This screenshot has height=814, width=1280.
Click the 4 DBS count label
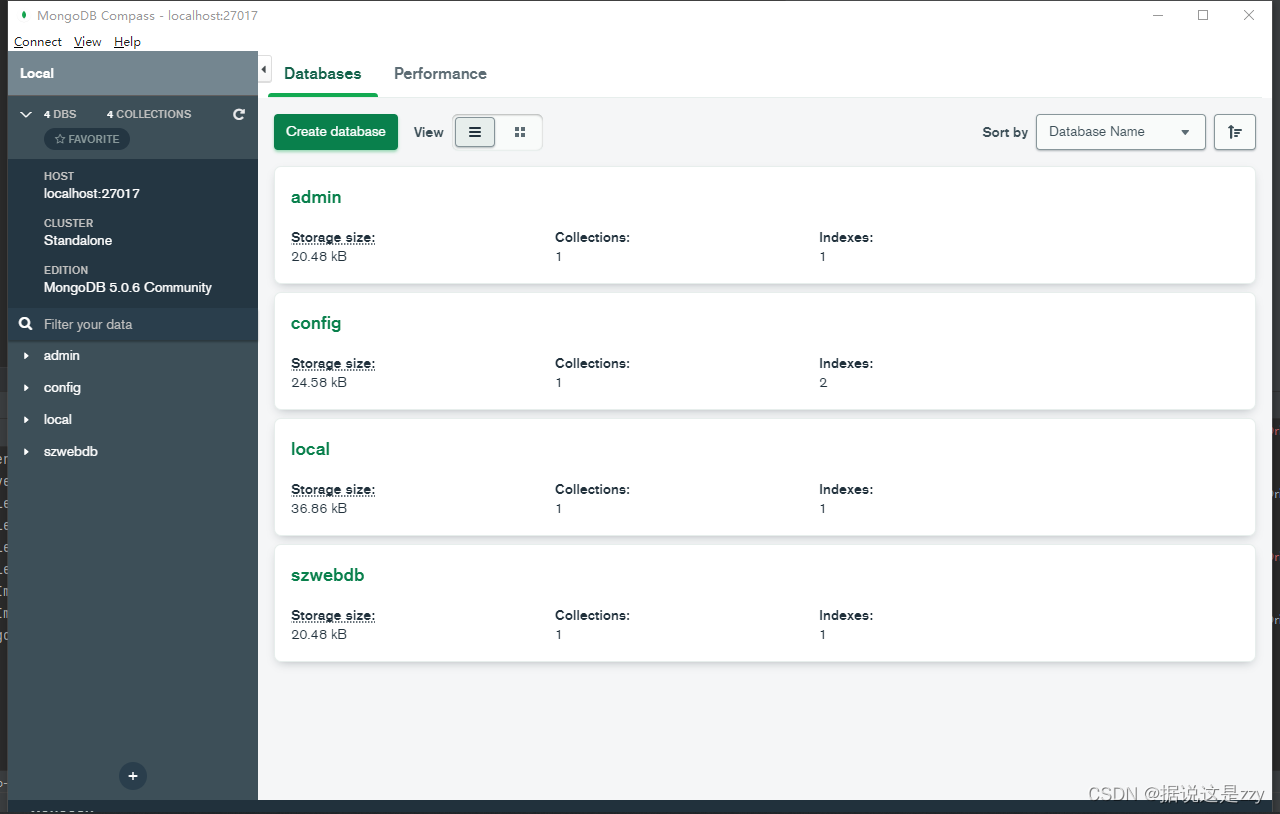(x=60, y=114)
